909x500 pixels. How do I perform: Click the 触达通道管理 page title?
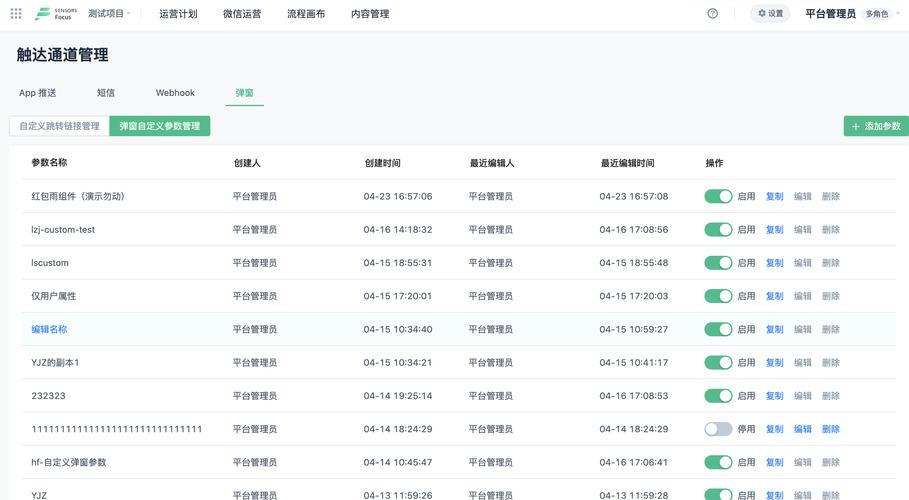click(x=63, y=55)
